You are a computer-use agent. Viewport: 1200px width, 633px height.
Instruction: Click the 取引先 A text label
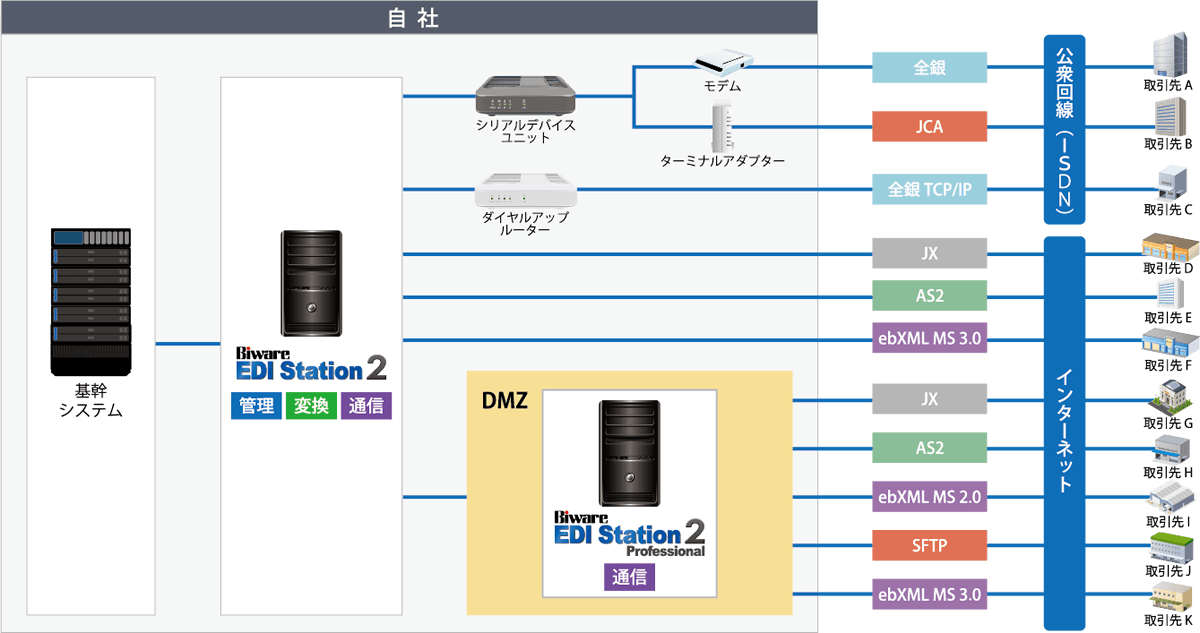1169,86
